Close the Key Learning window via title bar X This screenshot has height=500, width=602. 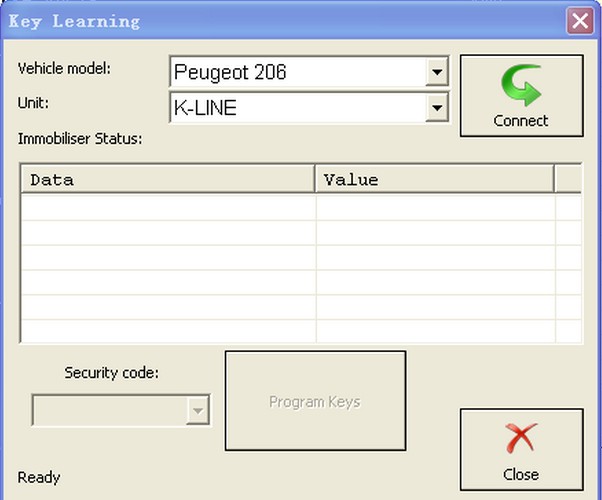coord(580,20)
